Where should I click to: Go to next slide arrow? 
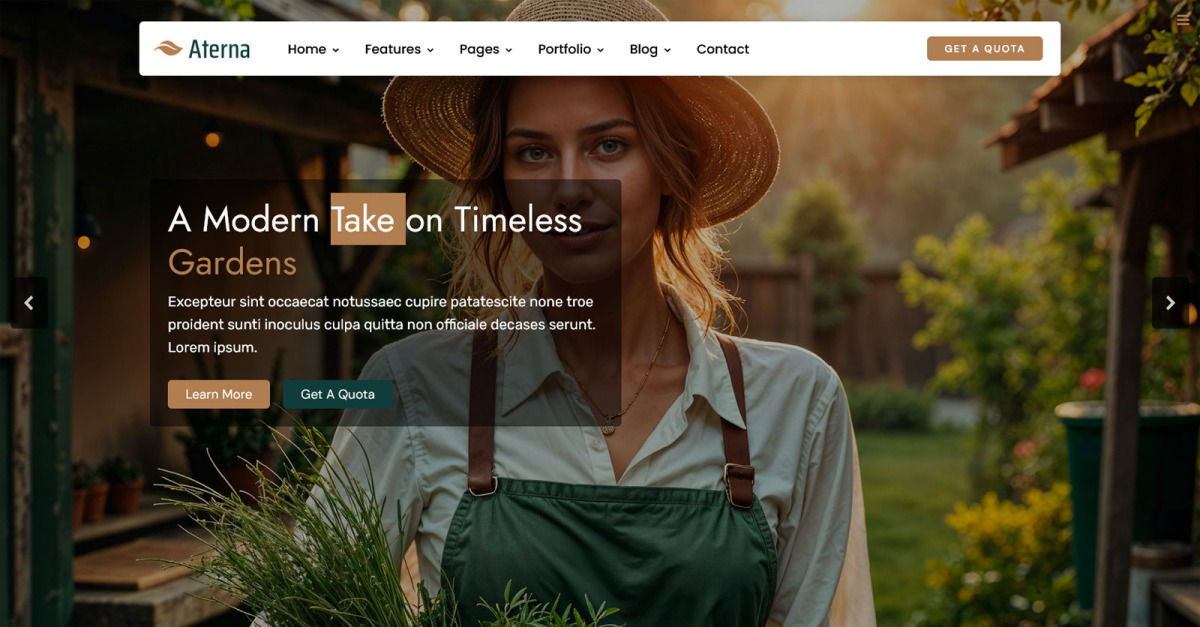click(x=1170, y=303)
